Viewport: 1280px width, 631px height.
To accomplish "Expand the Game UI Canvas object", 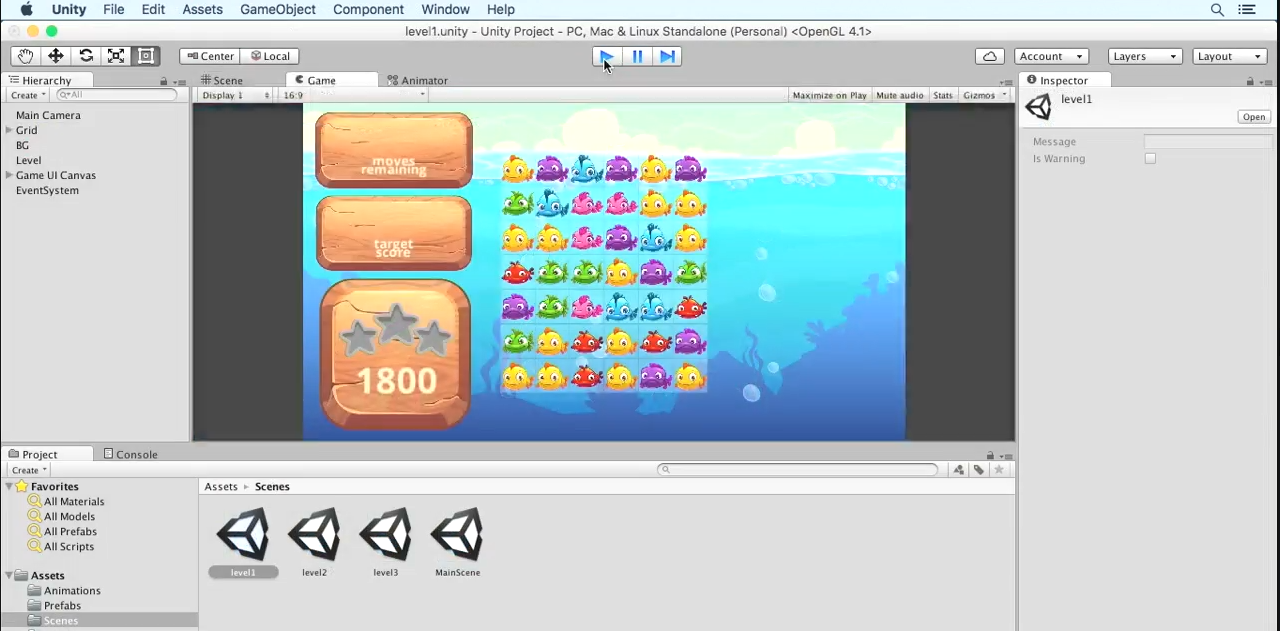I will click(9, 175).
